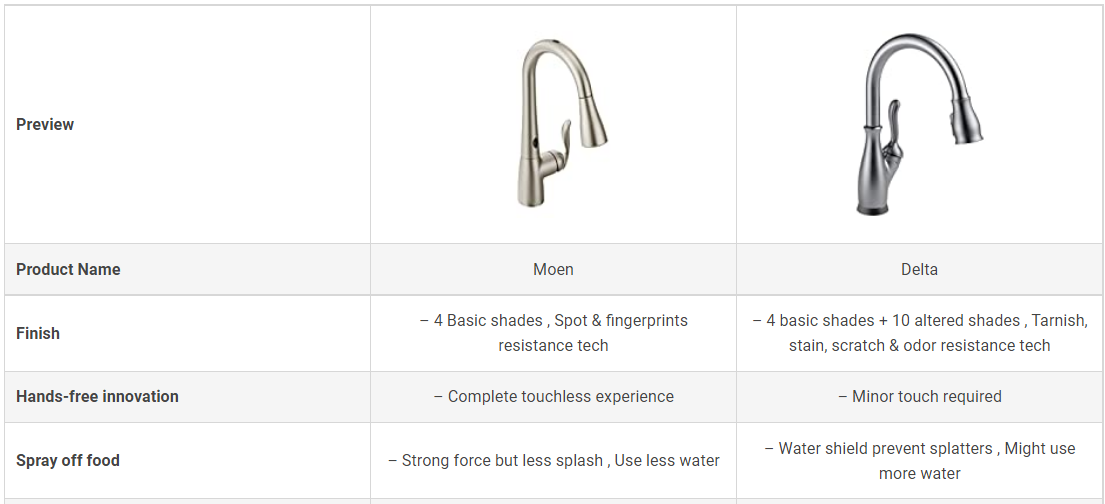Select the Hands-free innovation row label
1105x504 pixels.
tap(97, 396)
